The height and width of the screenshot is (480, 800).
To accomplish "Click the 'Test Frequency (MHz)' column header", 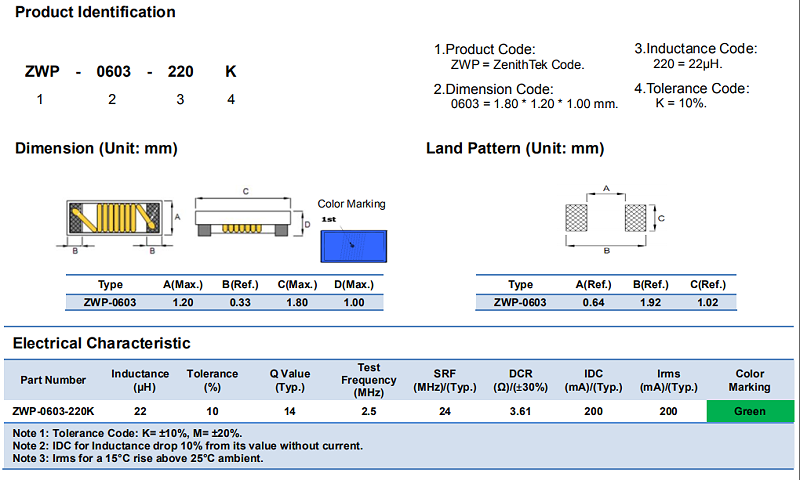I will tap(369, 380).
